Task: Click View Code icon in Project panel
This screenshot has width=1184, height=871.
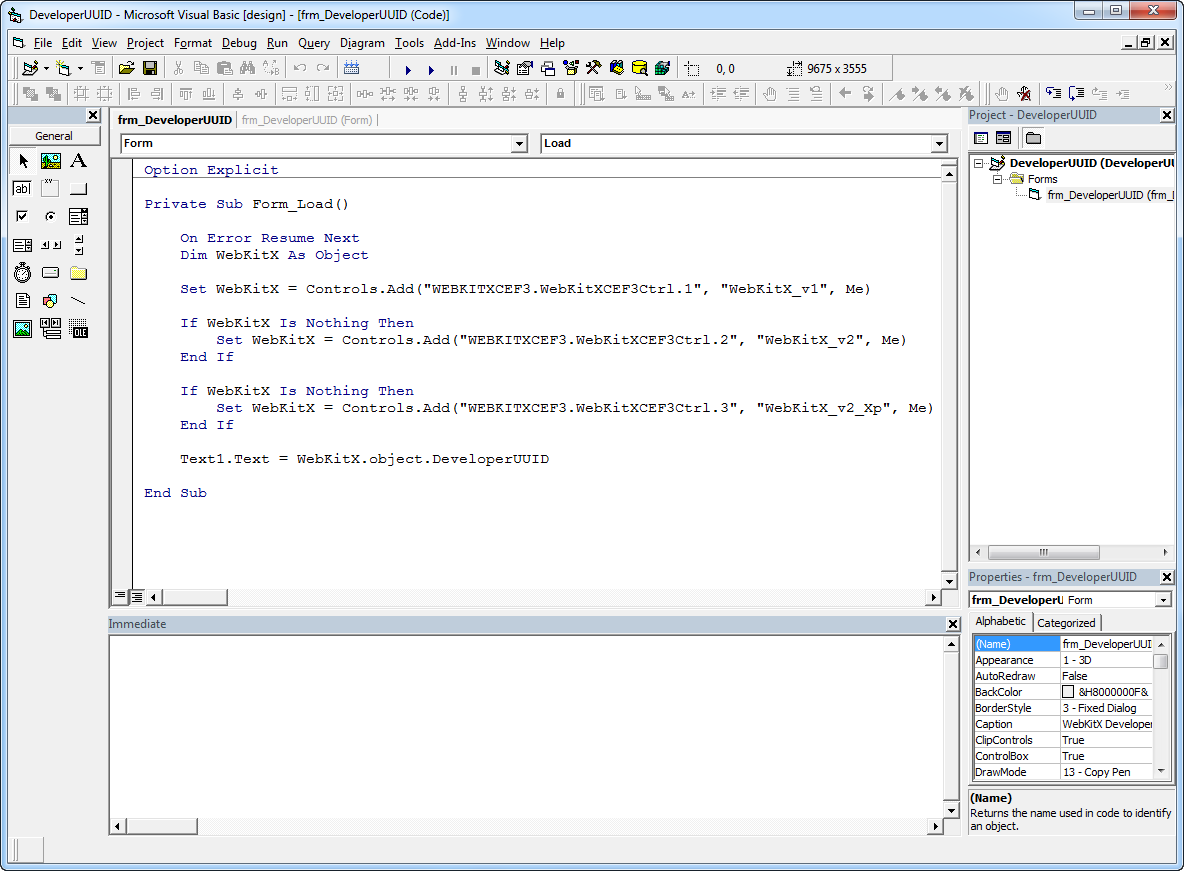Action: click(x=981, y=138)
